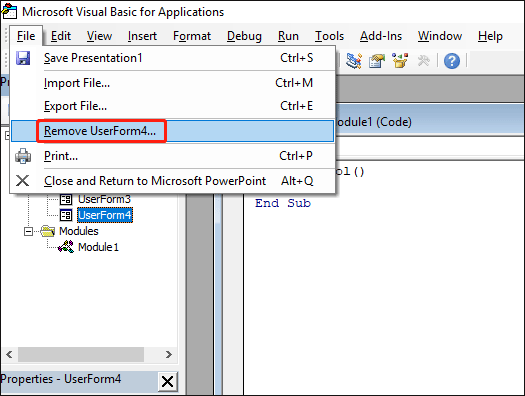This screenshot has width=525, height=396.
Task: Open the File menu
Action: click(26, 36)
